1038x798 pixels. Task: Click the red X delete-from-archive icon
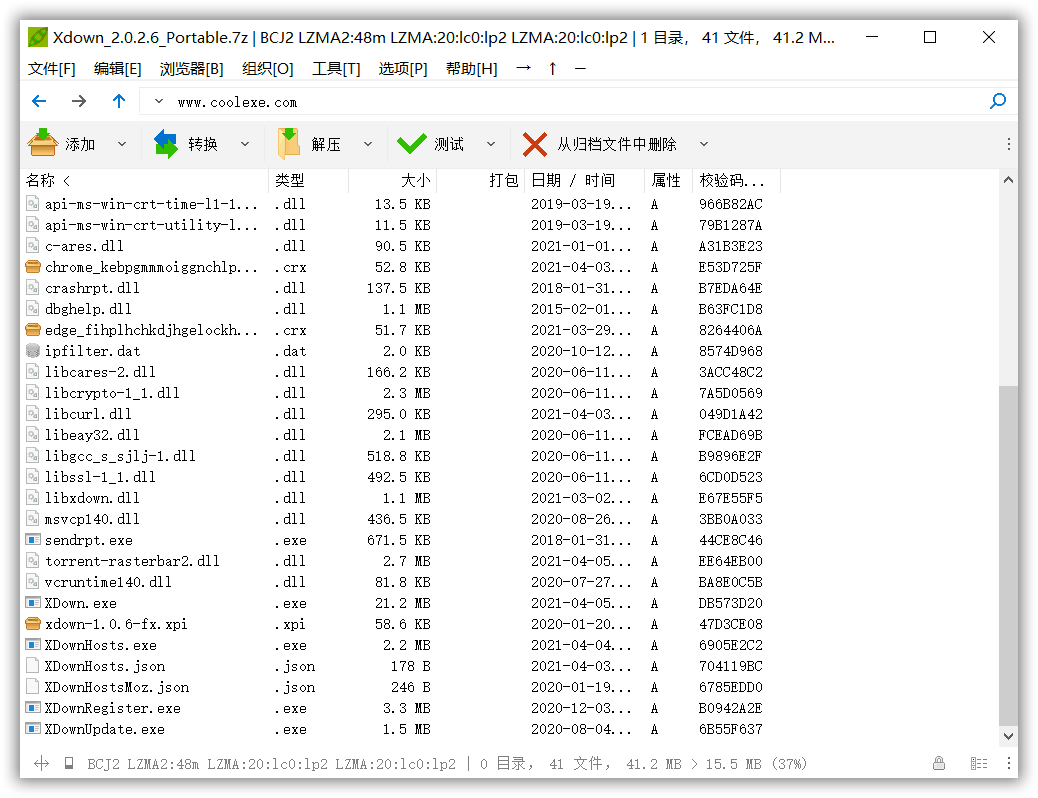pyautogui.click(x=535, y=144)
